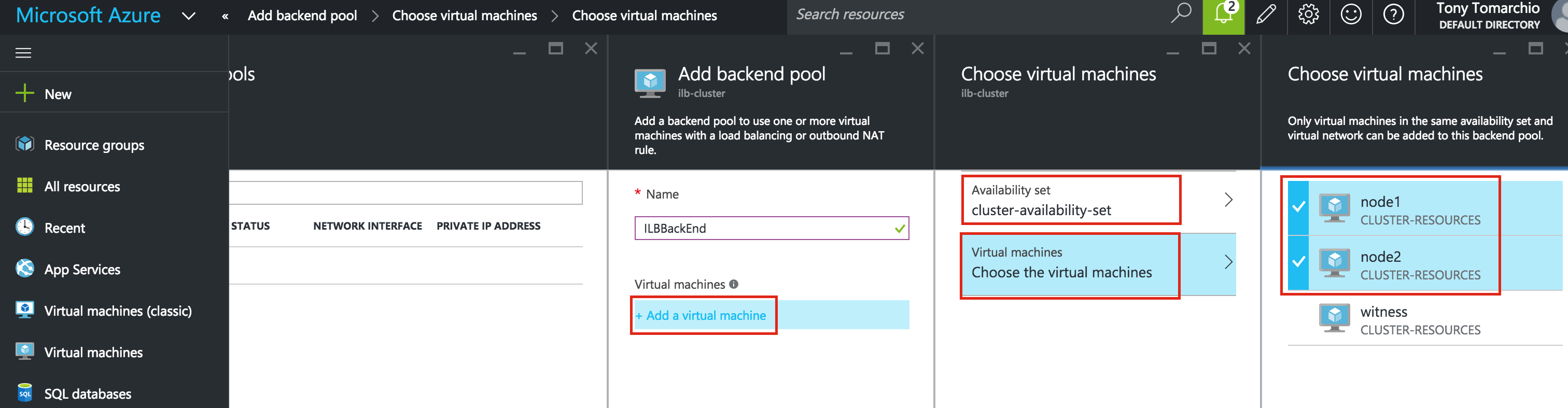
Task: Click last Choose virtual machines breadcrumb
Action: click(x=645, y=16)
